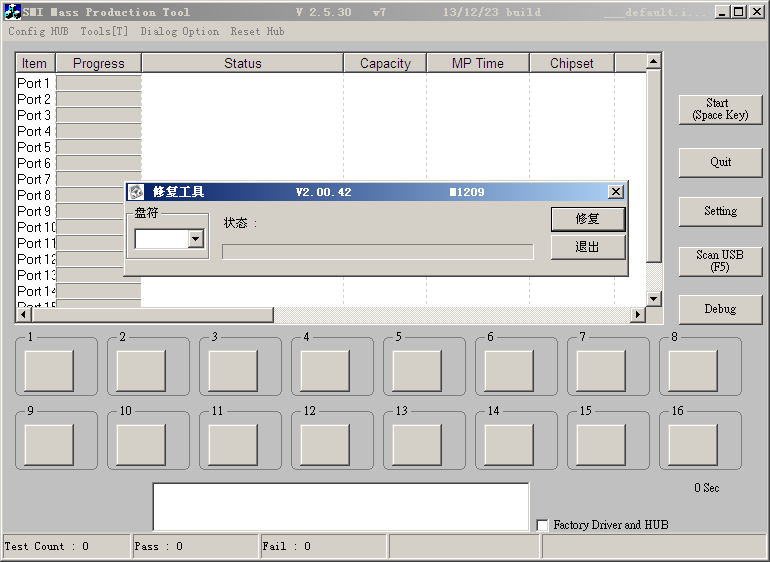Click the 修复 repair button
The width and height of the screenshot is (770, 562).
(x=588, y=219)
